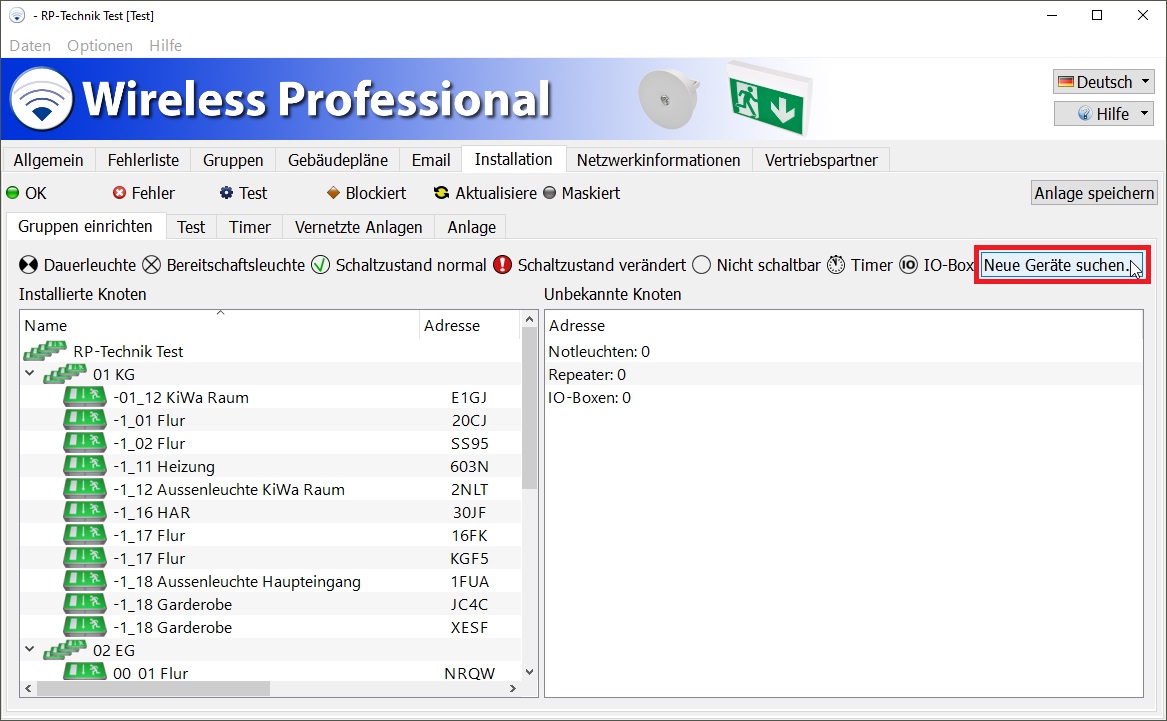Switch to the Gruppen tab
This screenshot has height=721, width=1167.
[233, 160]
